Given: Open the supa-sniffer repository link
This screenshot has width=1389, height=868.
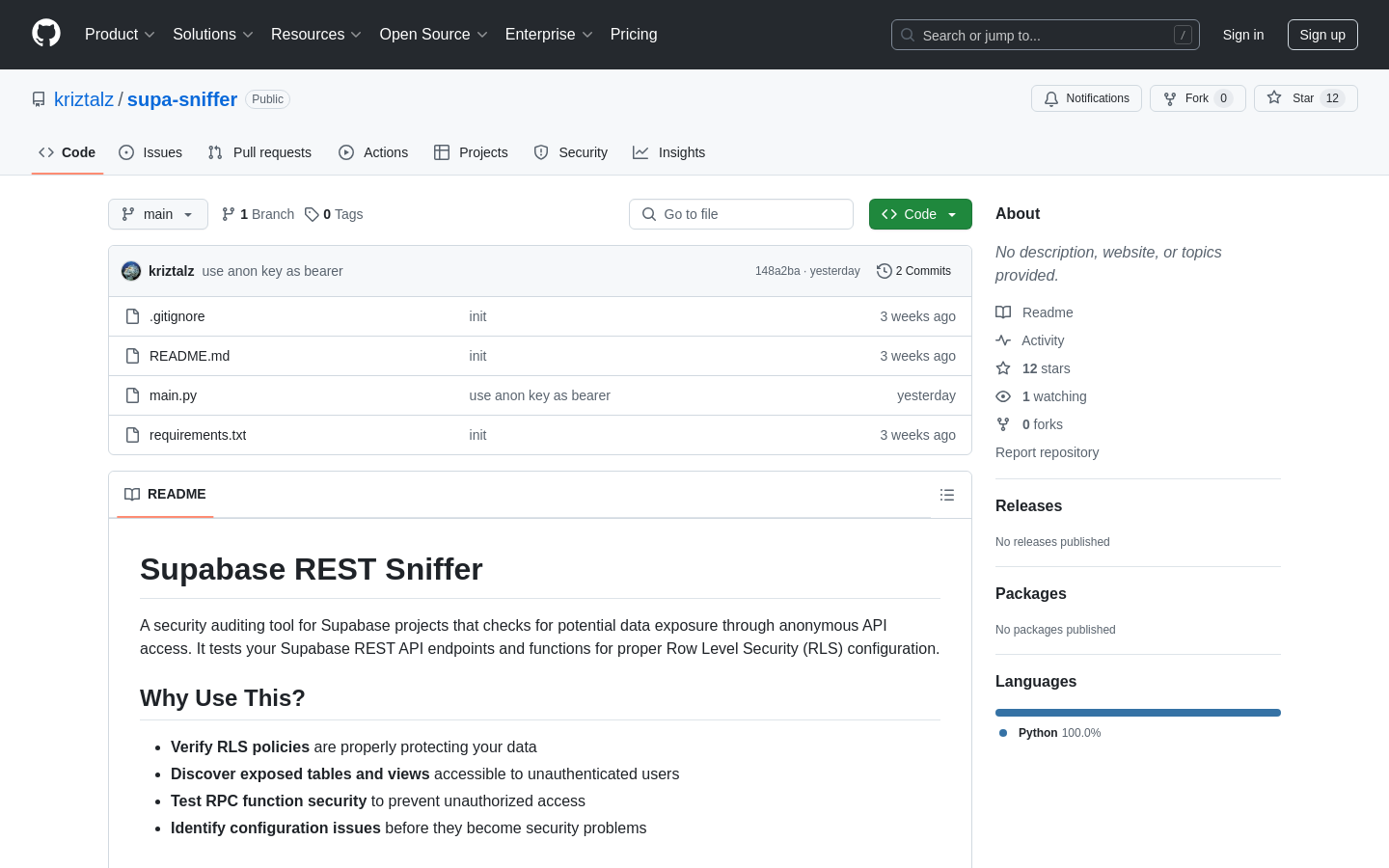Looking at the screenshot, I should (182, 99).
